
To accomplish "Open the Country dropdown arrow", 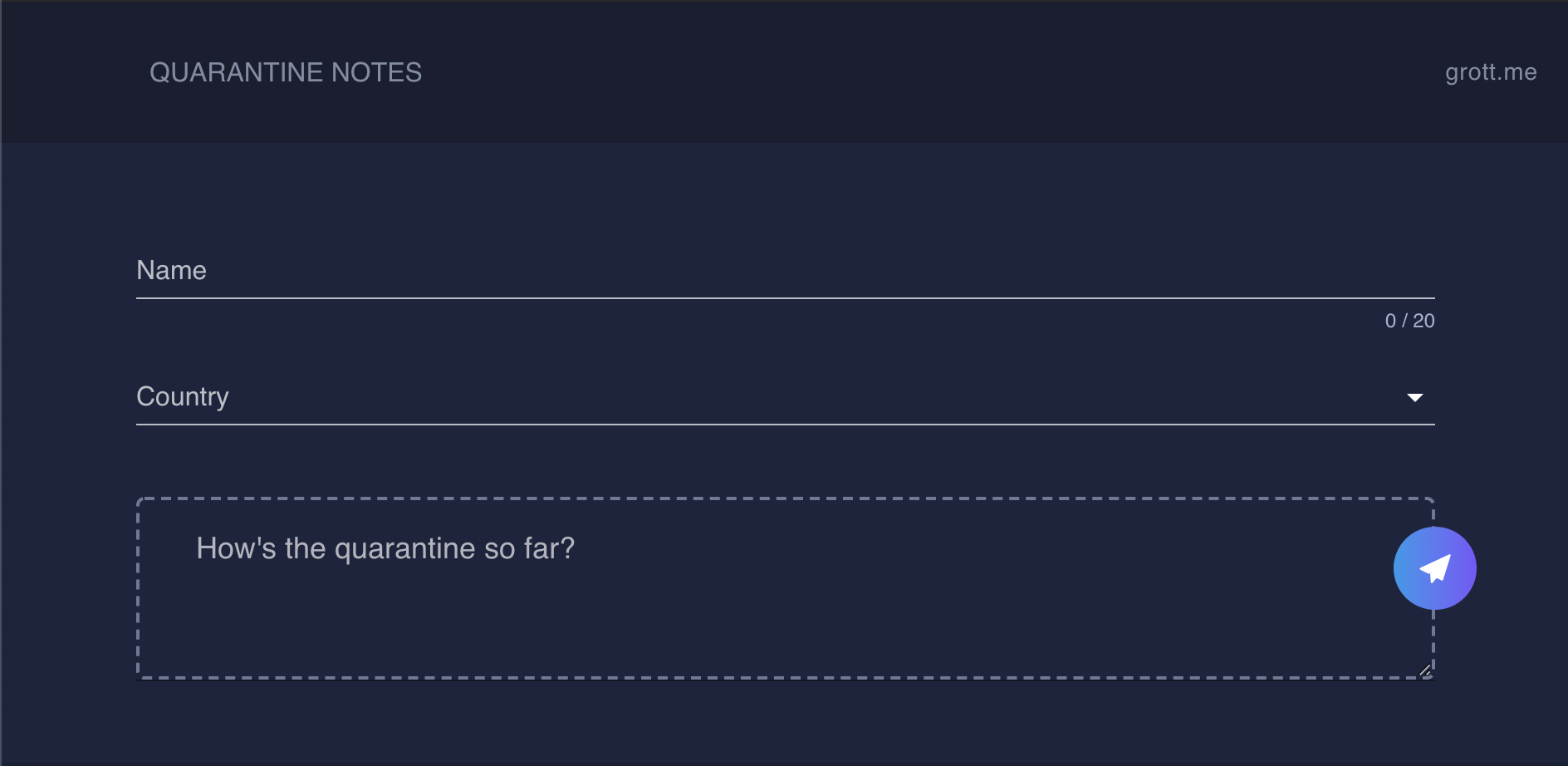I will coord(1415,397).
